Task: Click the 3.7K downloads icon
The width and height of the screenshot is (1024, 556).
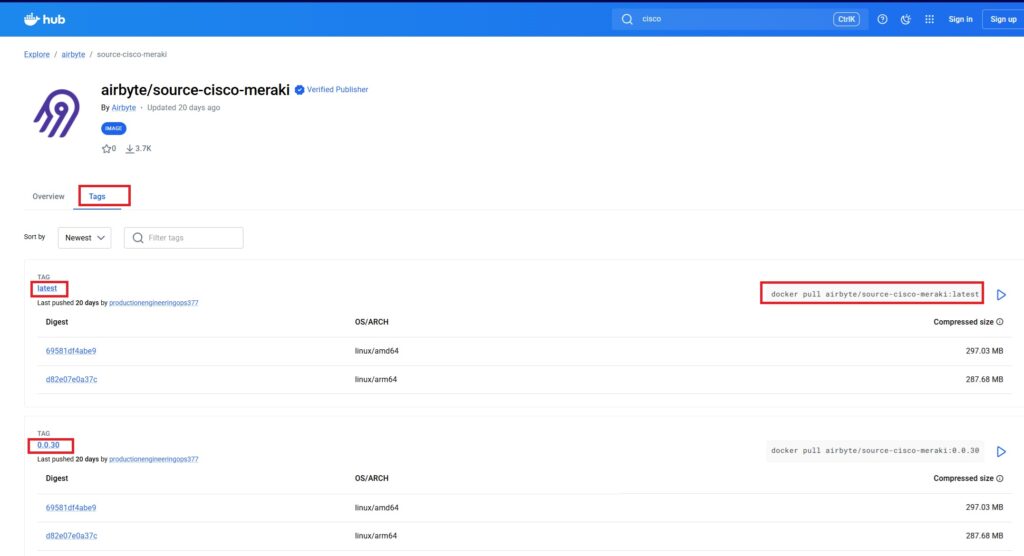Action: [x=130, y=149]
